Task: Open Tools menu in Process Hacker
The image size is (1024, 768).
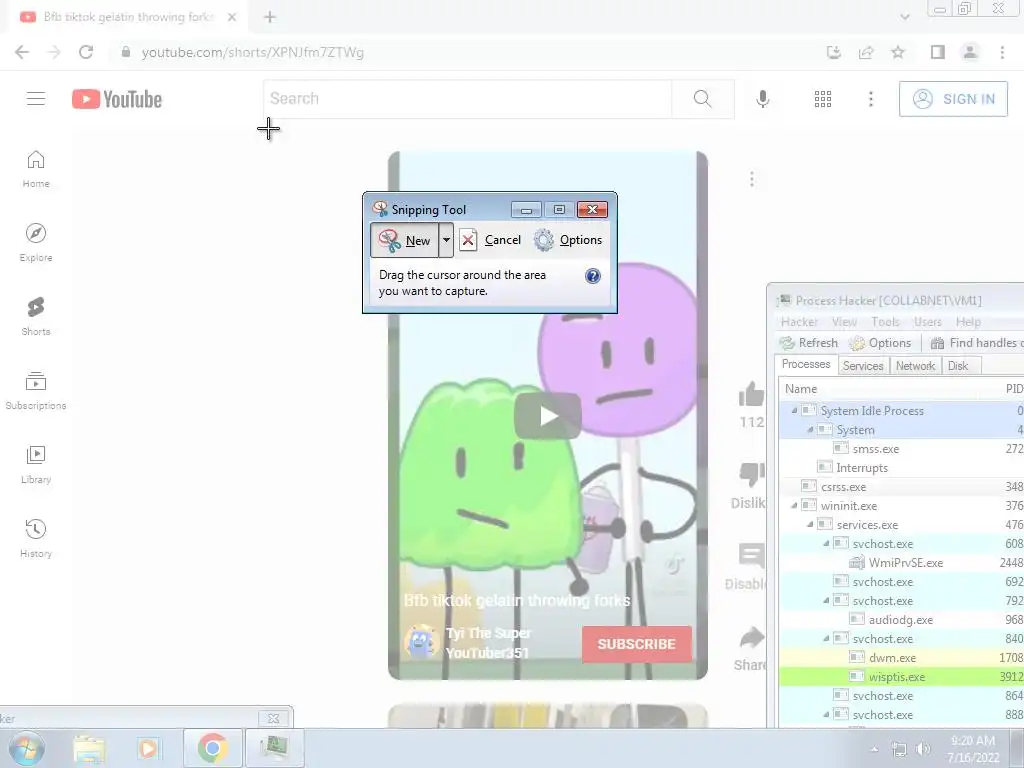Action: (x=885, y=322)
